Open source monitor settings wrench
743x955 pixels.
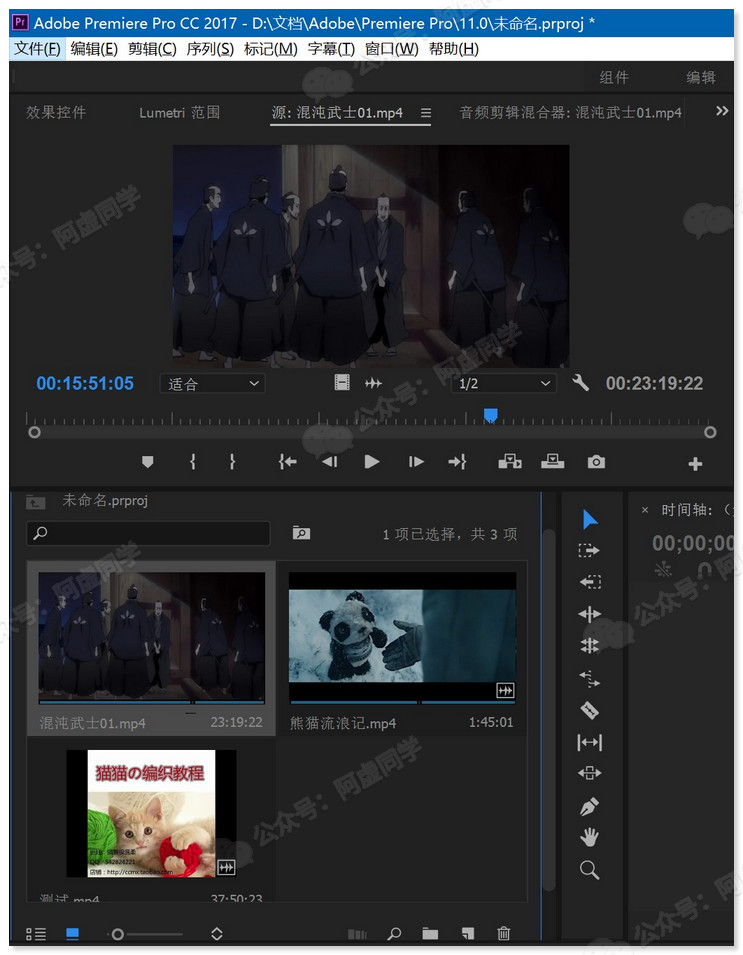tap(580, 383)
